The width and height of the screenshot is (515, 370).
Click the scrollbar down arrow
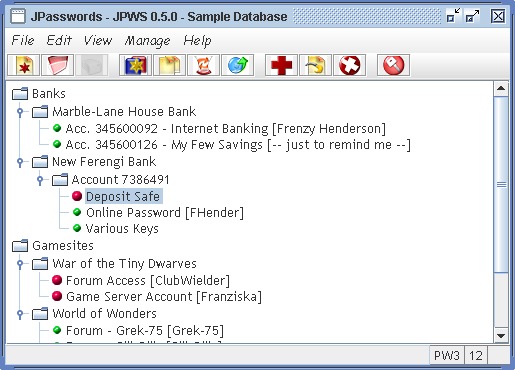[x=501, y=335]
